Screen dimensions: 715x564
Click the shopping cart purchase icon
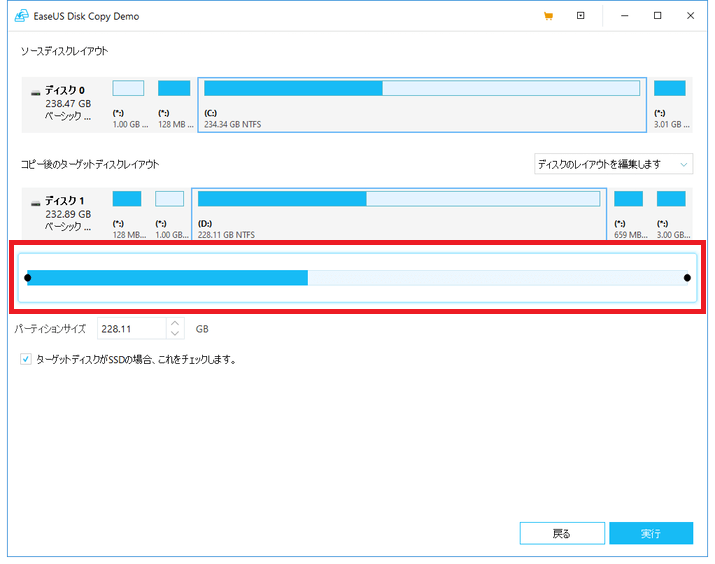point(548,16)
